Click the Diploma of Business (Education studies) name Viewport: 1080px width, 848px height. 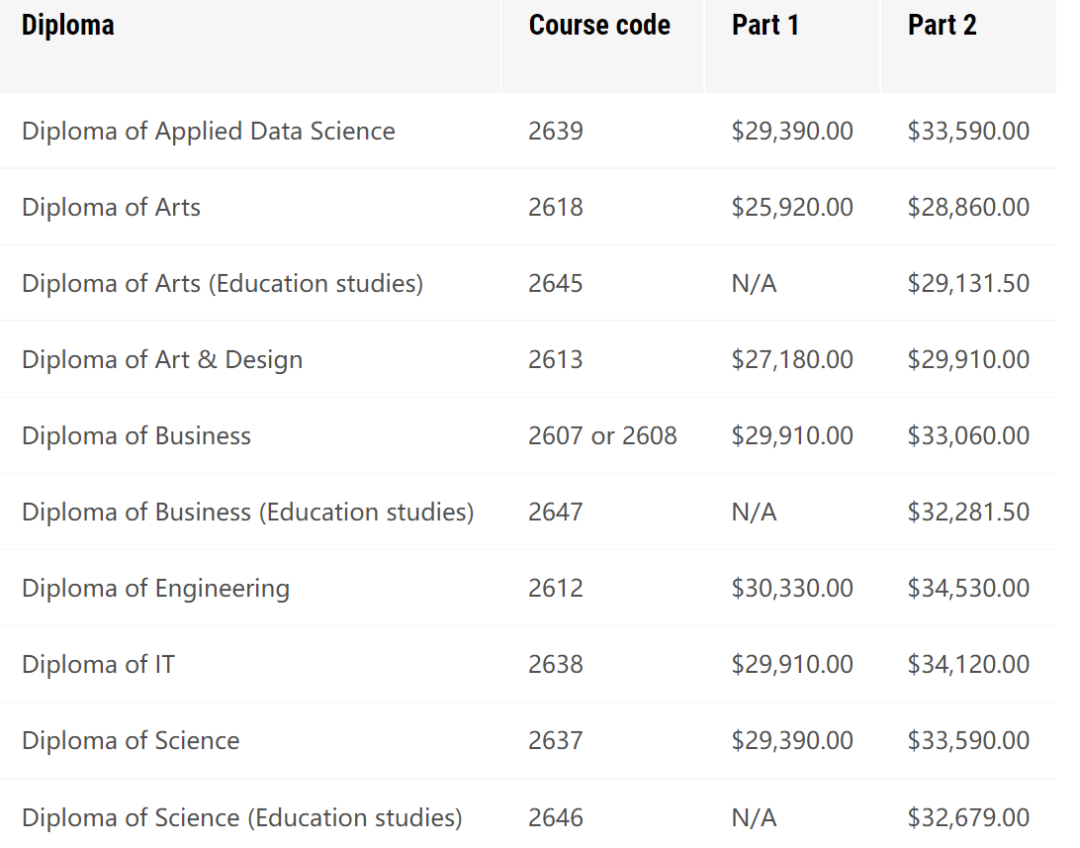tap(248, 513)
